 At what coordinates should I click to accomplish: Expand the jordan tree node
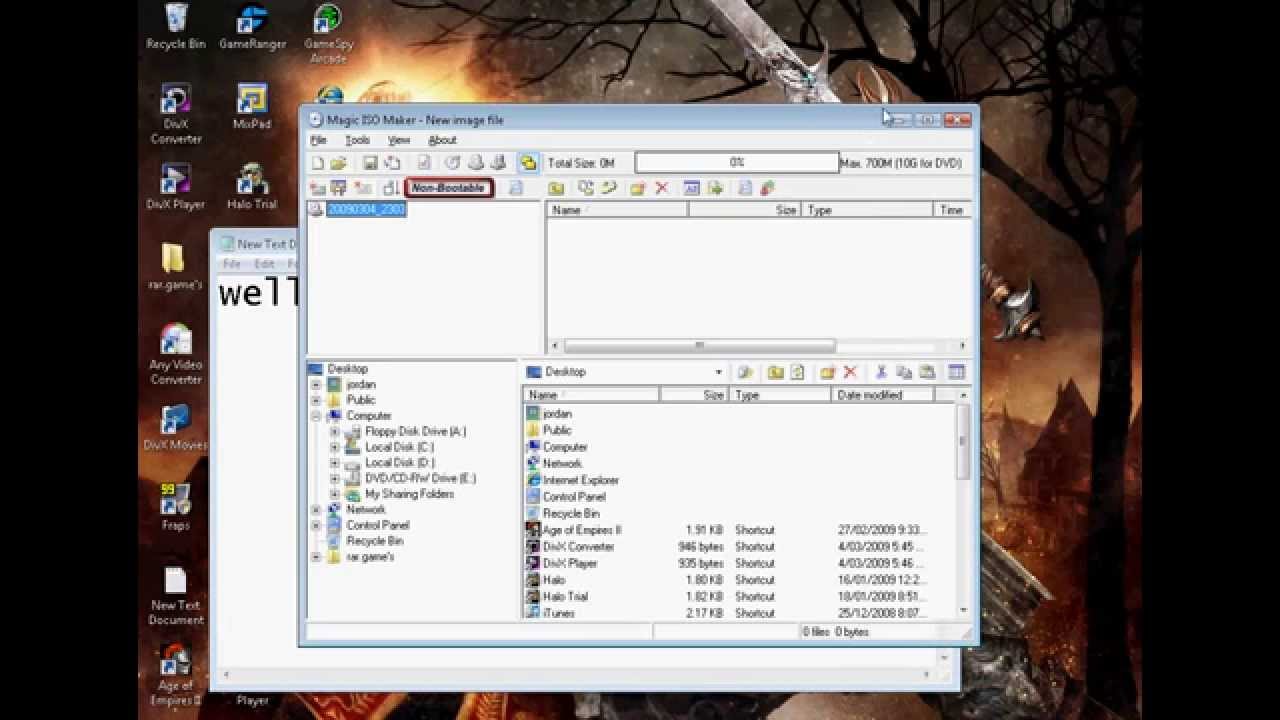(x=317, y=385)
